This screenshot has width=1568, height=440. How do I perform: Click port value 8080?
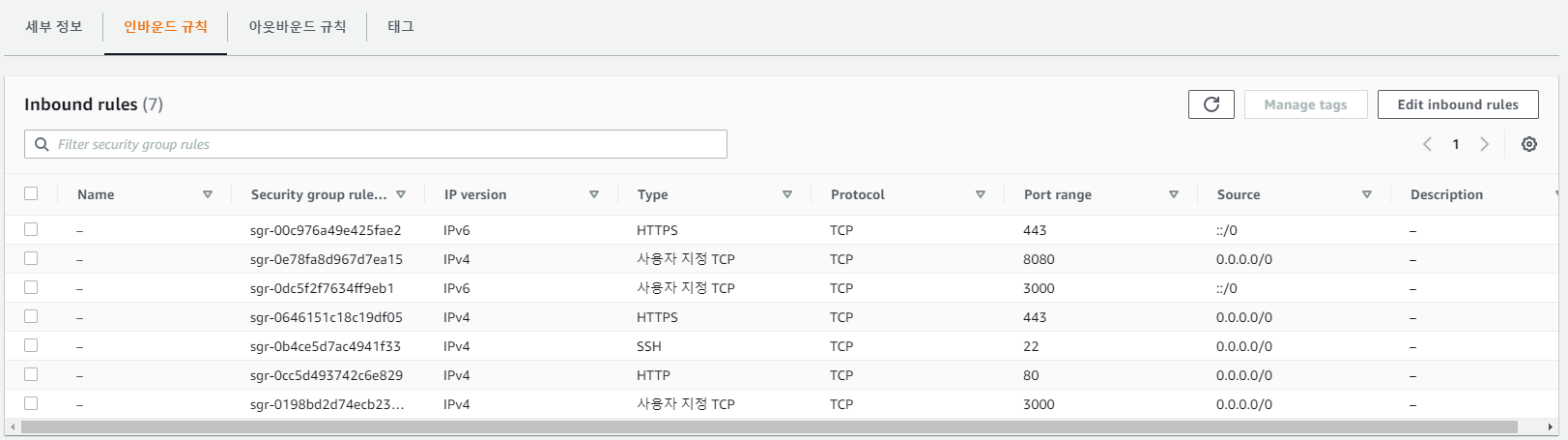(1039, 259)
